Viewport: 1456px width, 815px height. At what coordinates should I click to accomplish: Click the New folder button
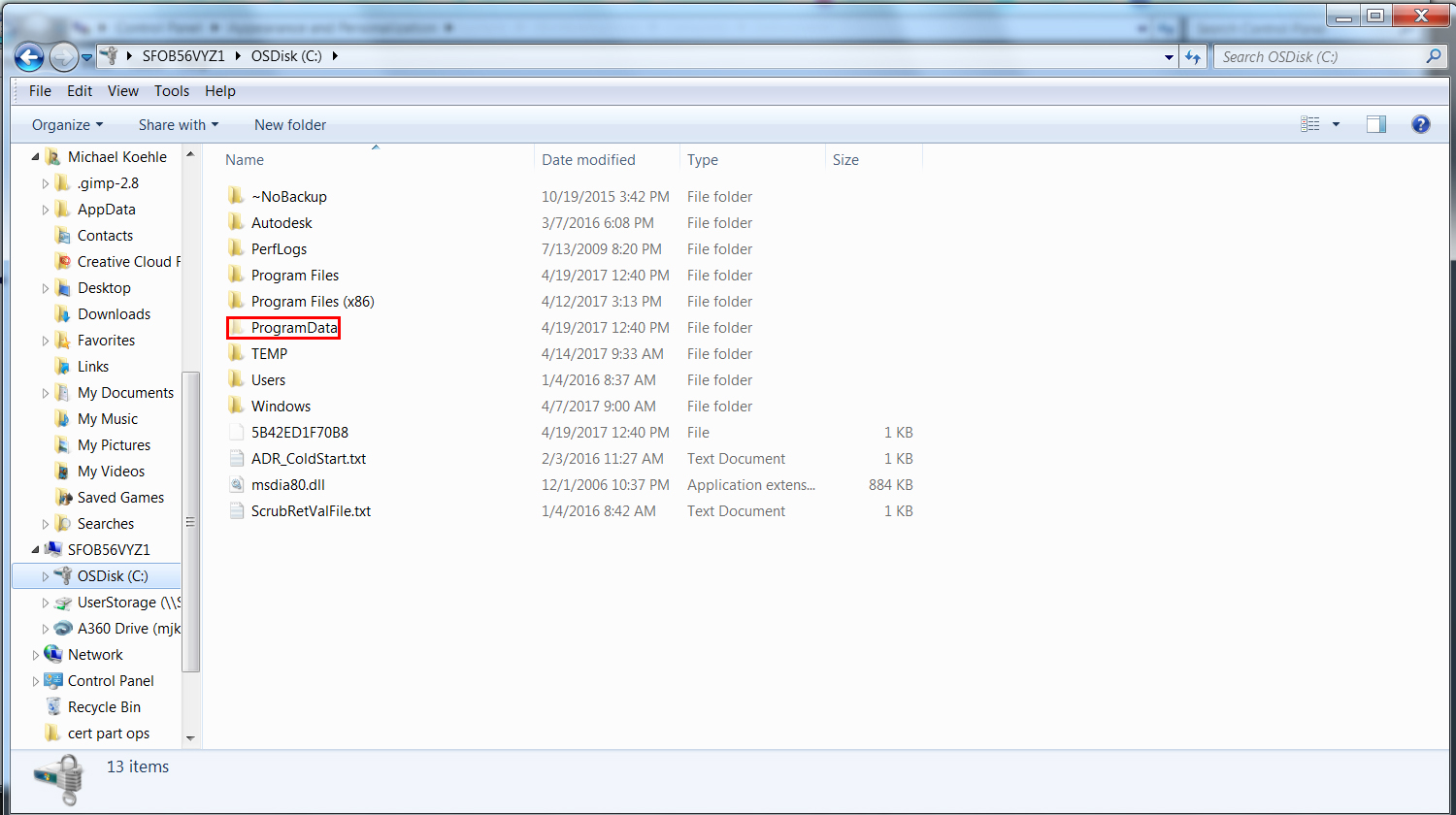pyautogui.click(x=290, y=124)
